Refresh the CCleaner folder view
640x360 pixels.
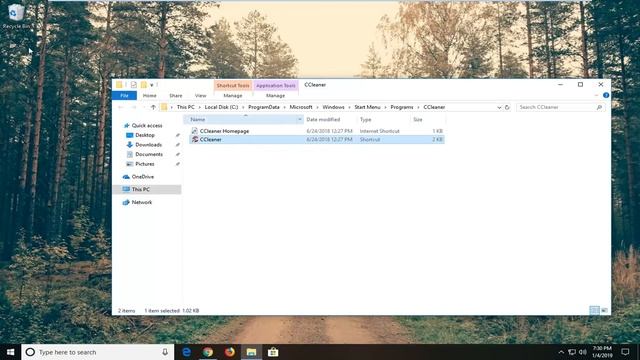(507, 107)
